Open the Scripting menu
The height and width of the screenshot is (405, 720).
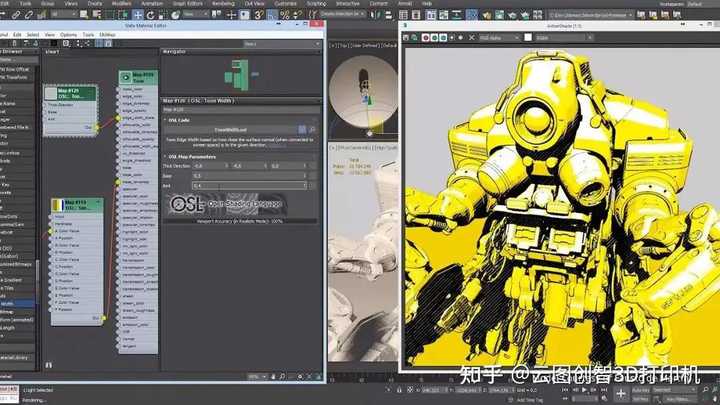point(316,3)
